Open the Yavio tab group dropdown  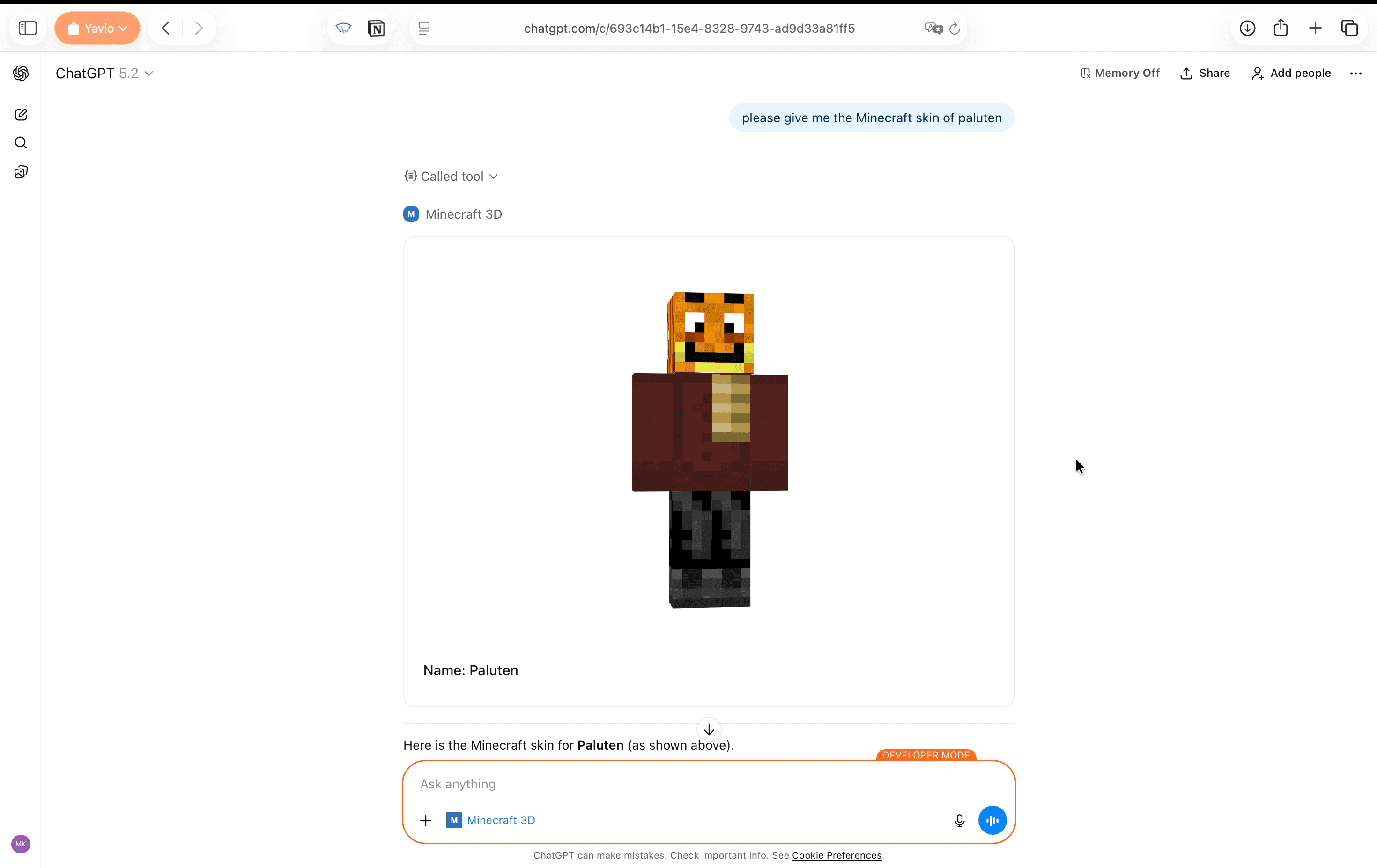(x=97, y=28)
